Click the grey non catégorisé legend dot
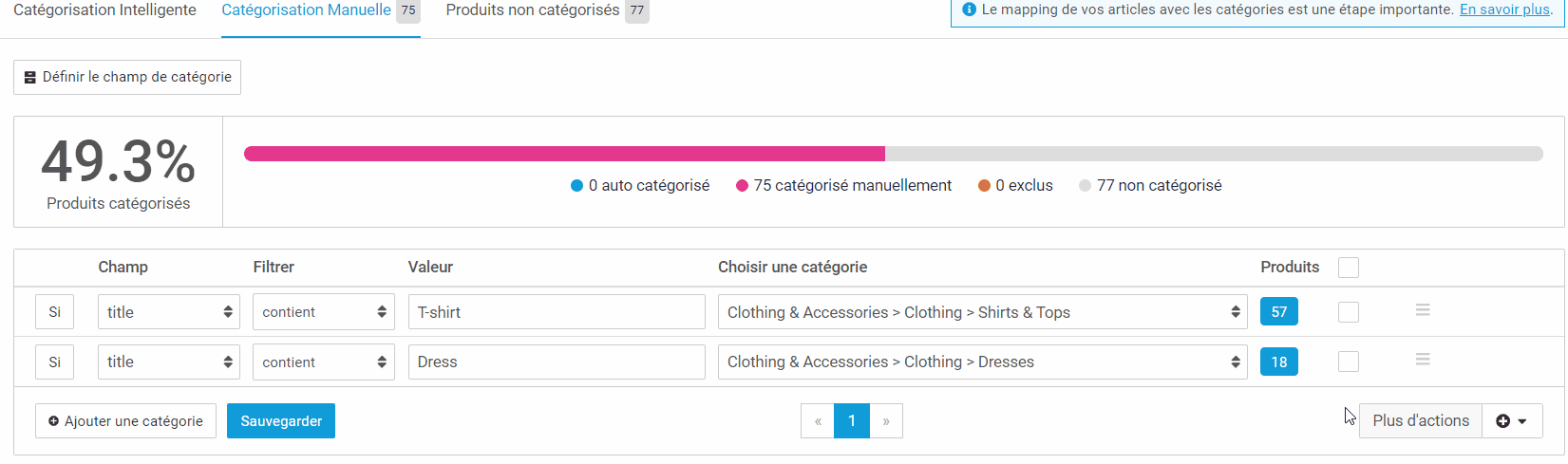Screen dimensions: 1568x464 1085,186
